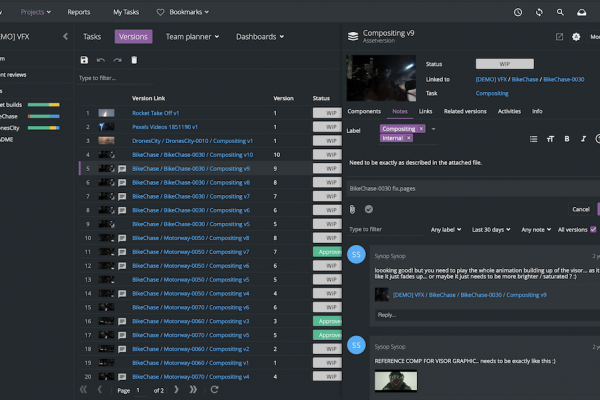Open the inbox tray icon in top bar

click(x=582, y=12)
